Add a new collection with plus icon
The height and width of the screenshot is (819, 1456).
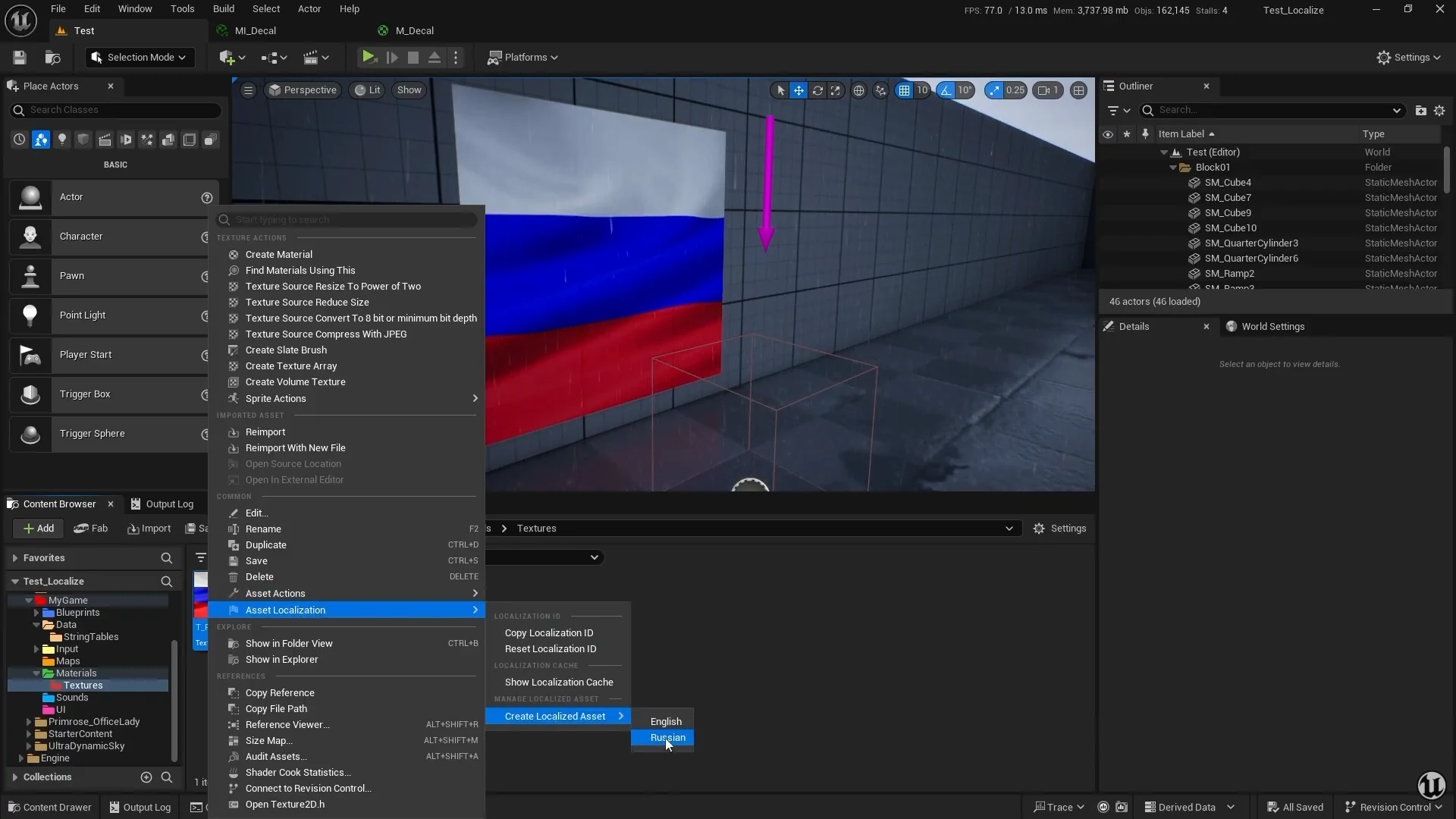tap(146, 777)
